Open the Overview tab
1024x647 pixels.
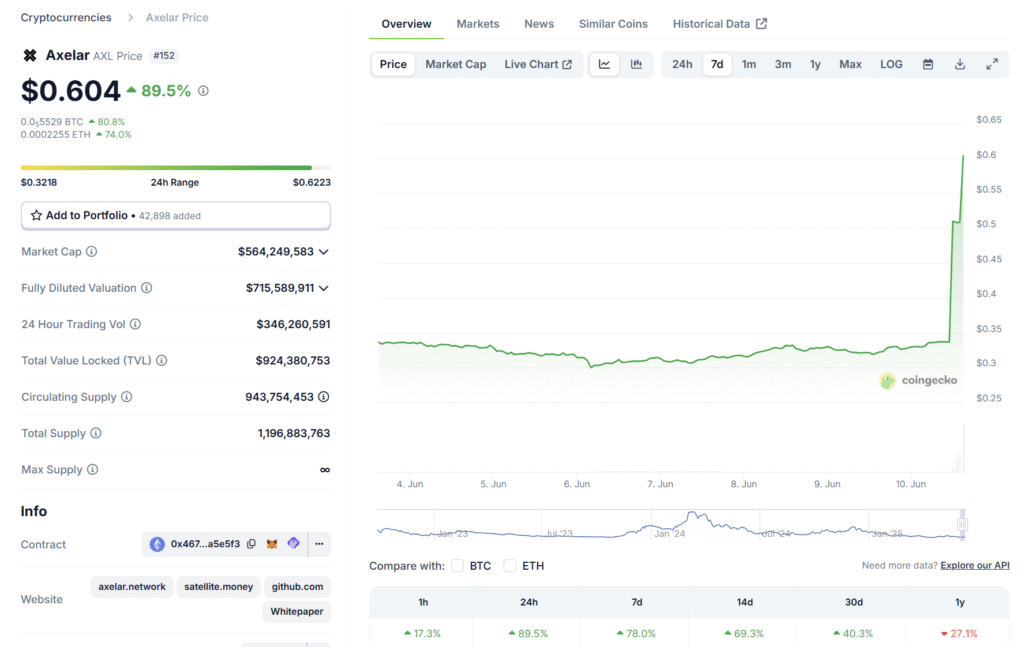click(x=406, y=24)
